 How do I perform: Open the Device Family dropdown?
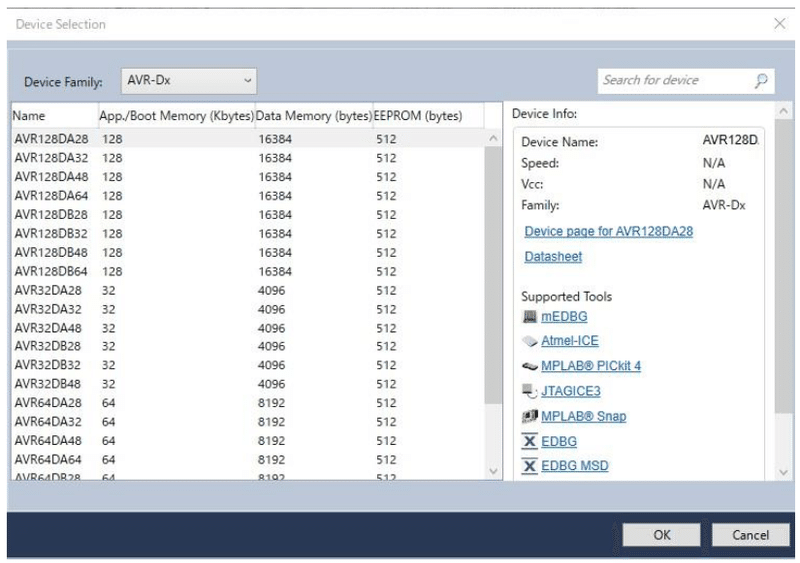[189, 81]
